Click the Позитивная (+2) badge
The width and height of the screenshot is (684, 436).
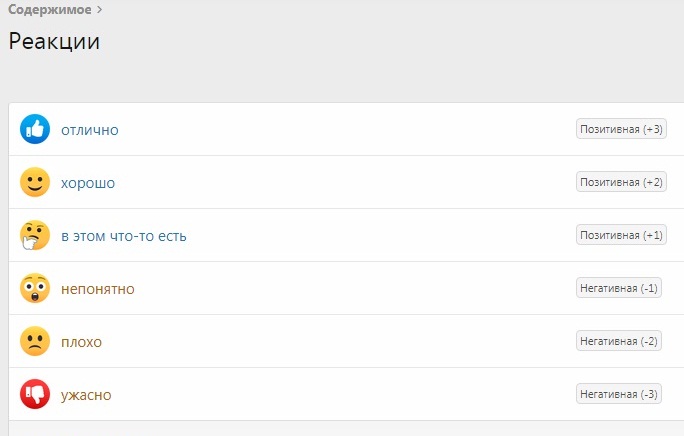[621, 182]
